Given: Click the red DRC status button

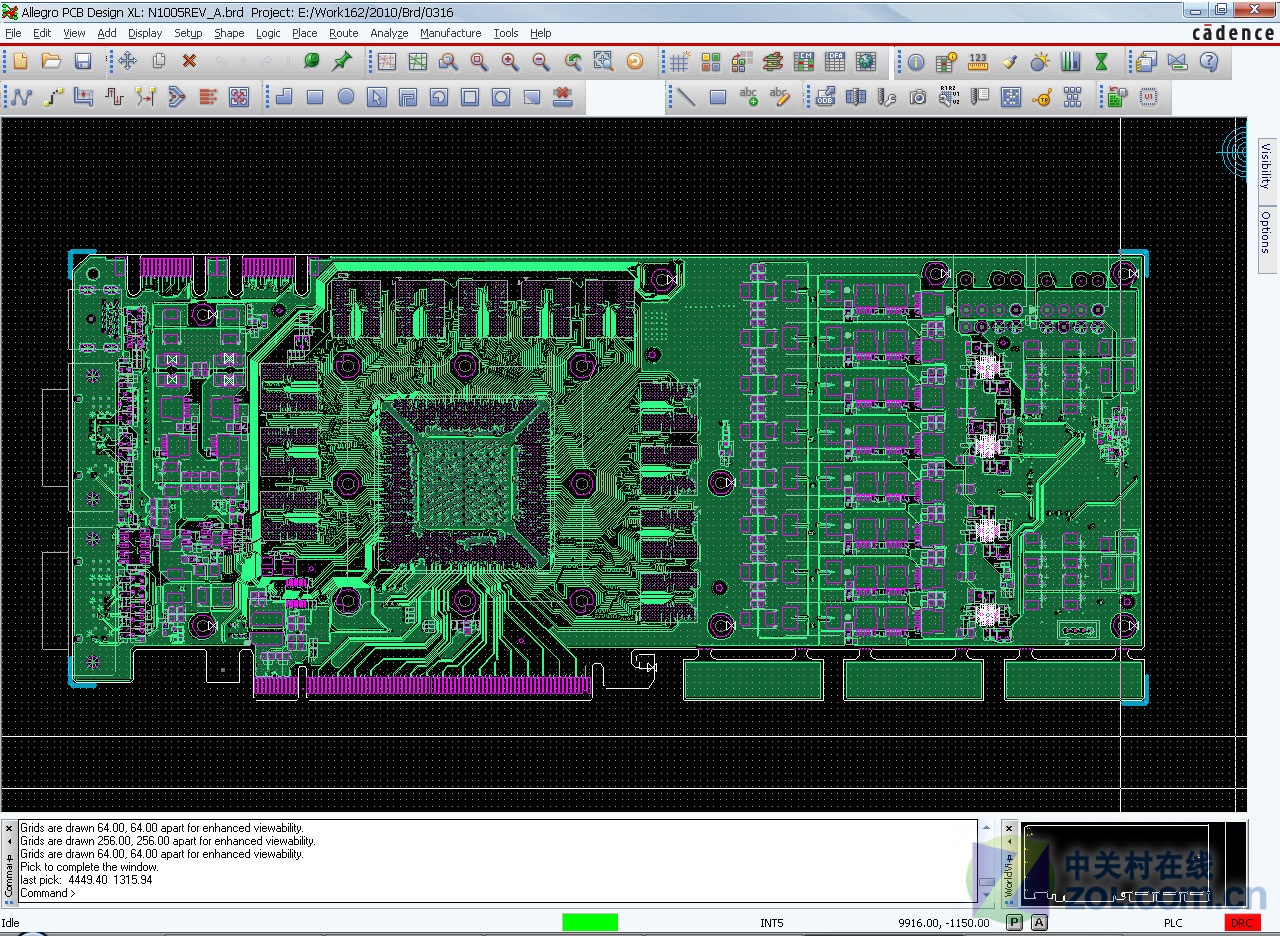Looking at the screenshot, I should (1241, 922).
